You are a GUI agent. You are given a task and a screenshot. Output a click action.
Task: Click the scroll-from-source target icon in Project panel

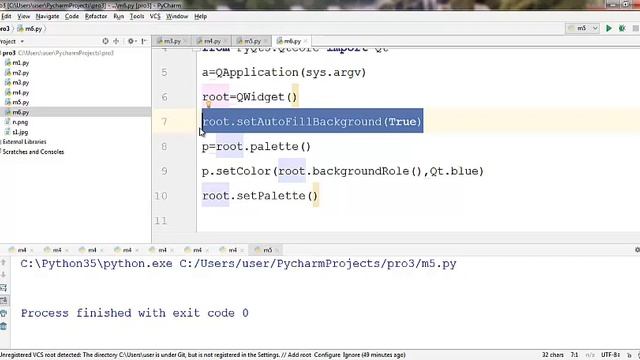tap(105, 41)
